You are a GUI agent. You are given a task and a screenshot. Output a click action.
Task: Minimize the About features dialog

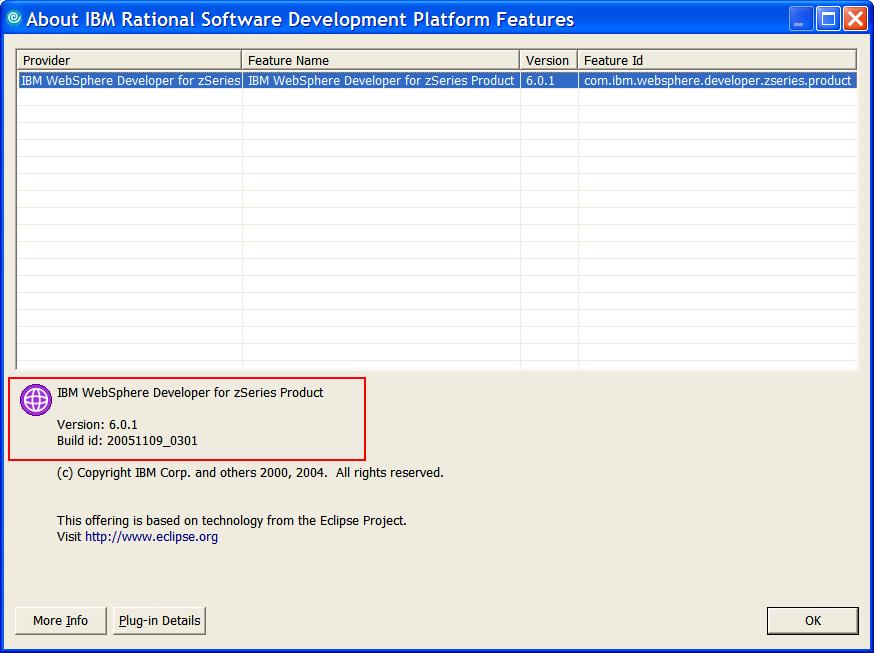tap(801, 19)
